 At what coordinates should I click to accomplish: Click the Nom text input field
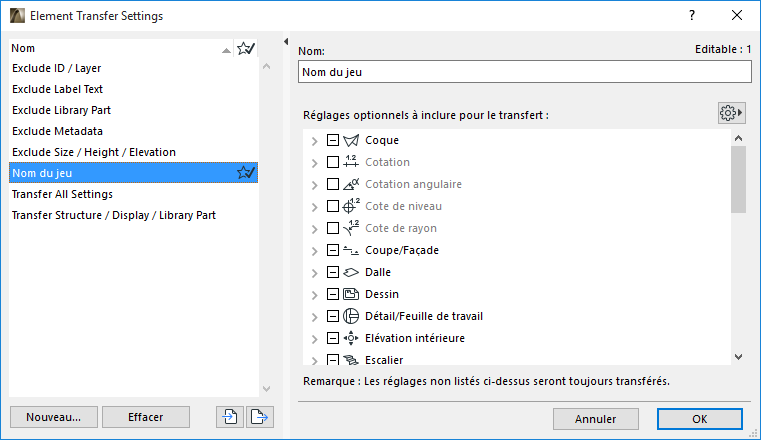point(524,71)
